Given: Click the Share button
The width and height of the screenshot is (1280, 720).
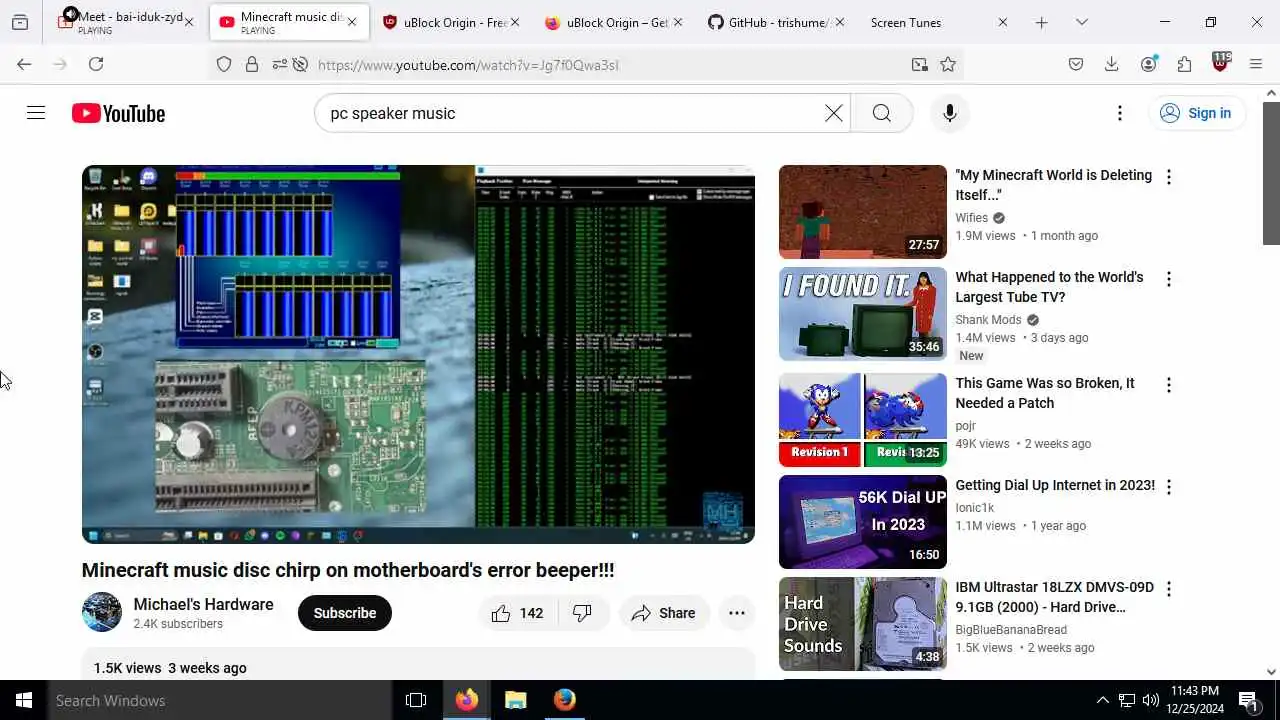Looking at the screenshot, I should [664, 613].
